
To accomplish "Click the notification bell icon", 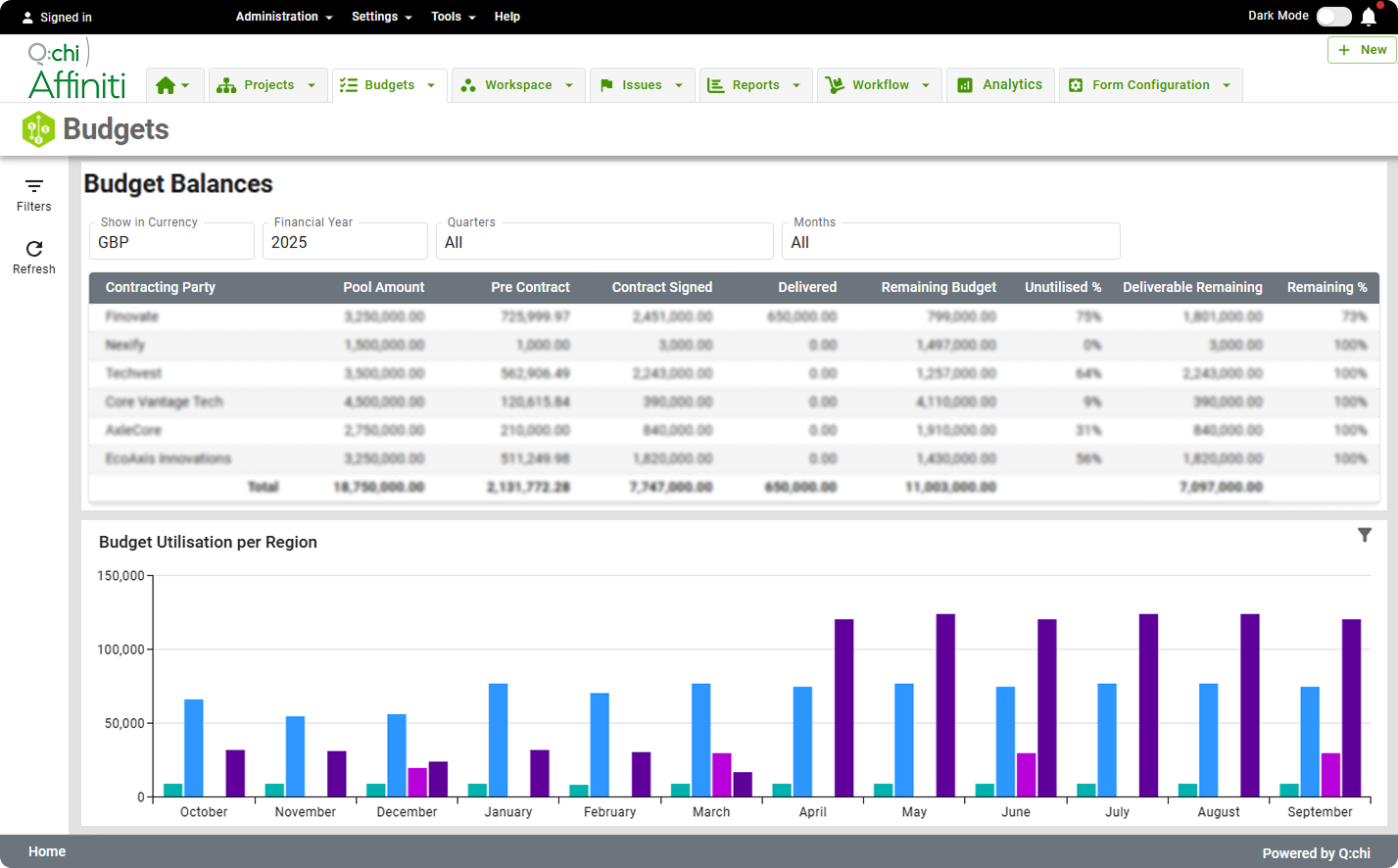I will coord(1369,17).
